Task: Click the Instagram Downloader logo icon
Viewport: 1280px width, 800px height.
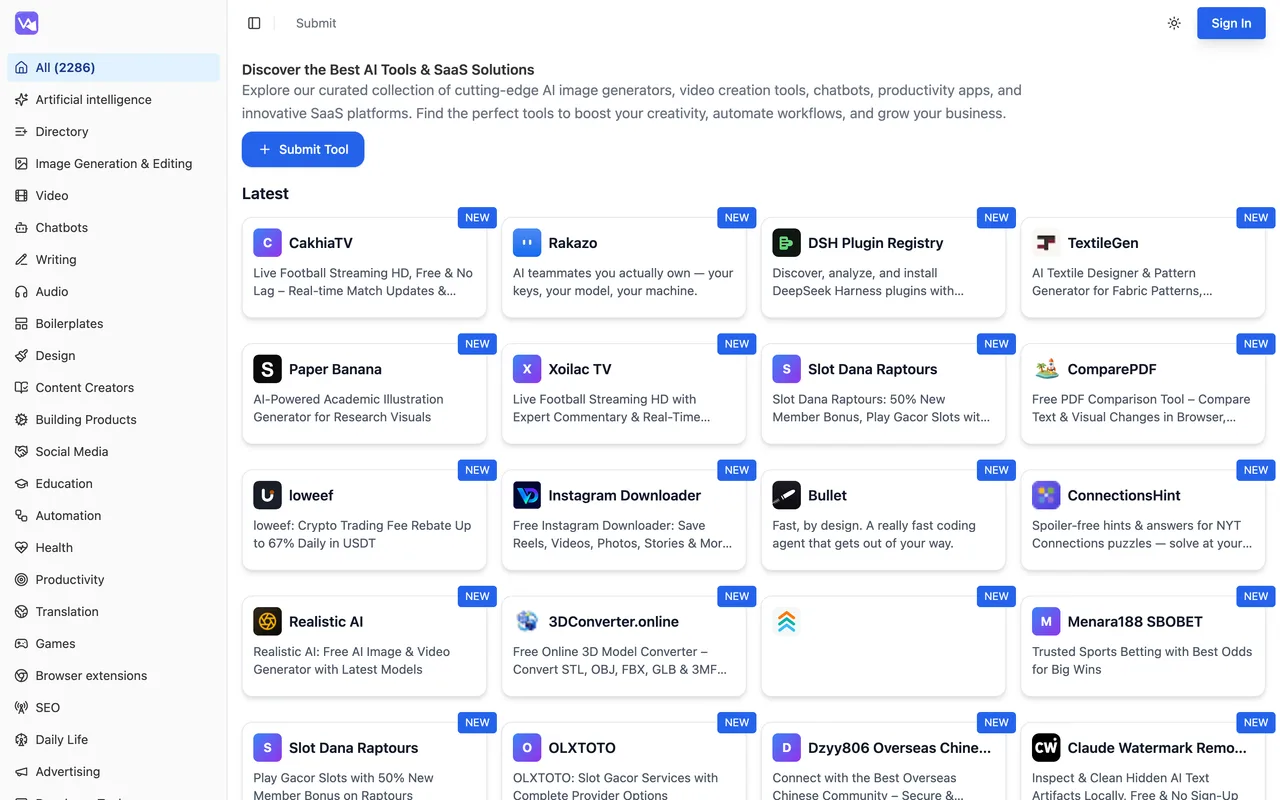Action: (x=527, y=495)
